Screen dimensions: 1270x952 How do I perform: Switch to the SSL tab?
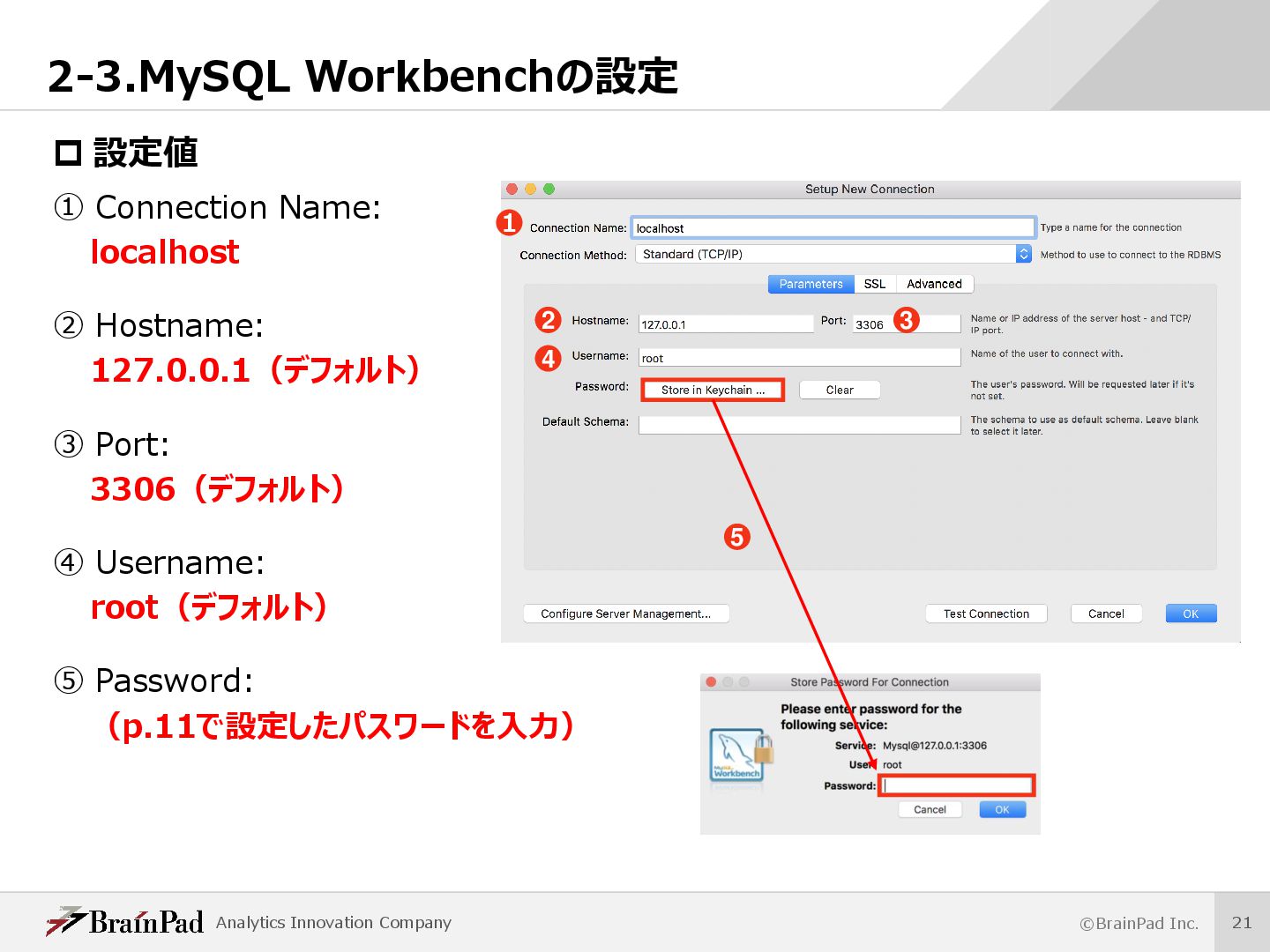pyautogui.click(x=875, y=284)
